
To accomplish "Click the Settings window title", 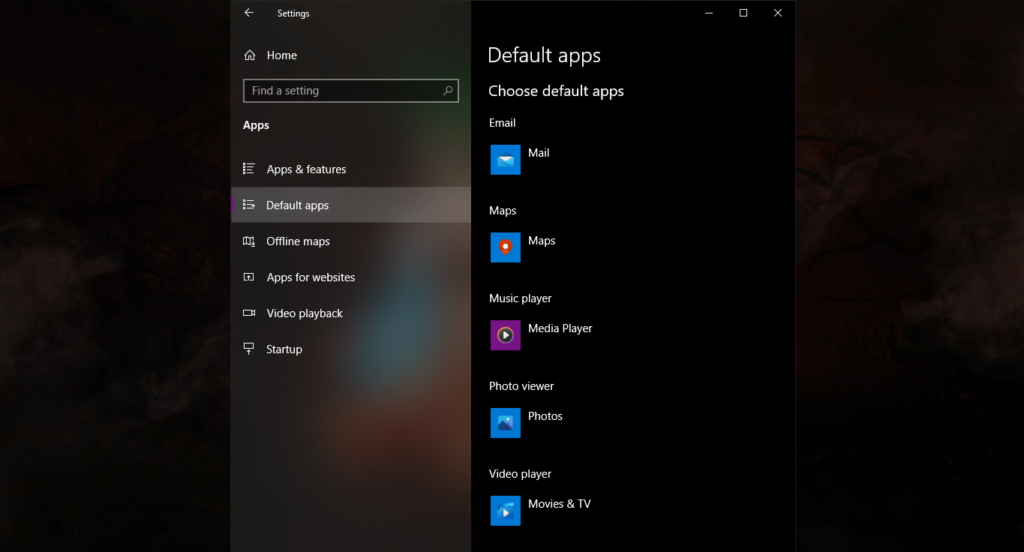I will (293, 13).
